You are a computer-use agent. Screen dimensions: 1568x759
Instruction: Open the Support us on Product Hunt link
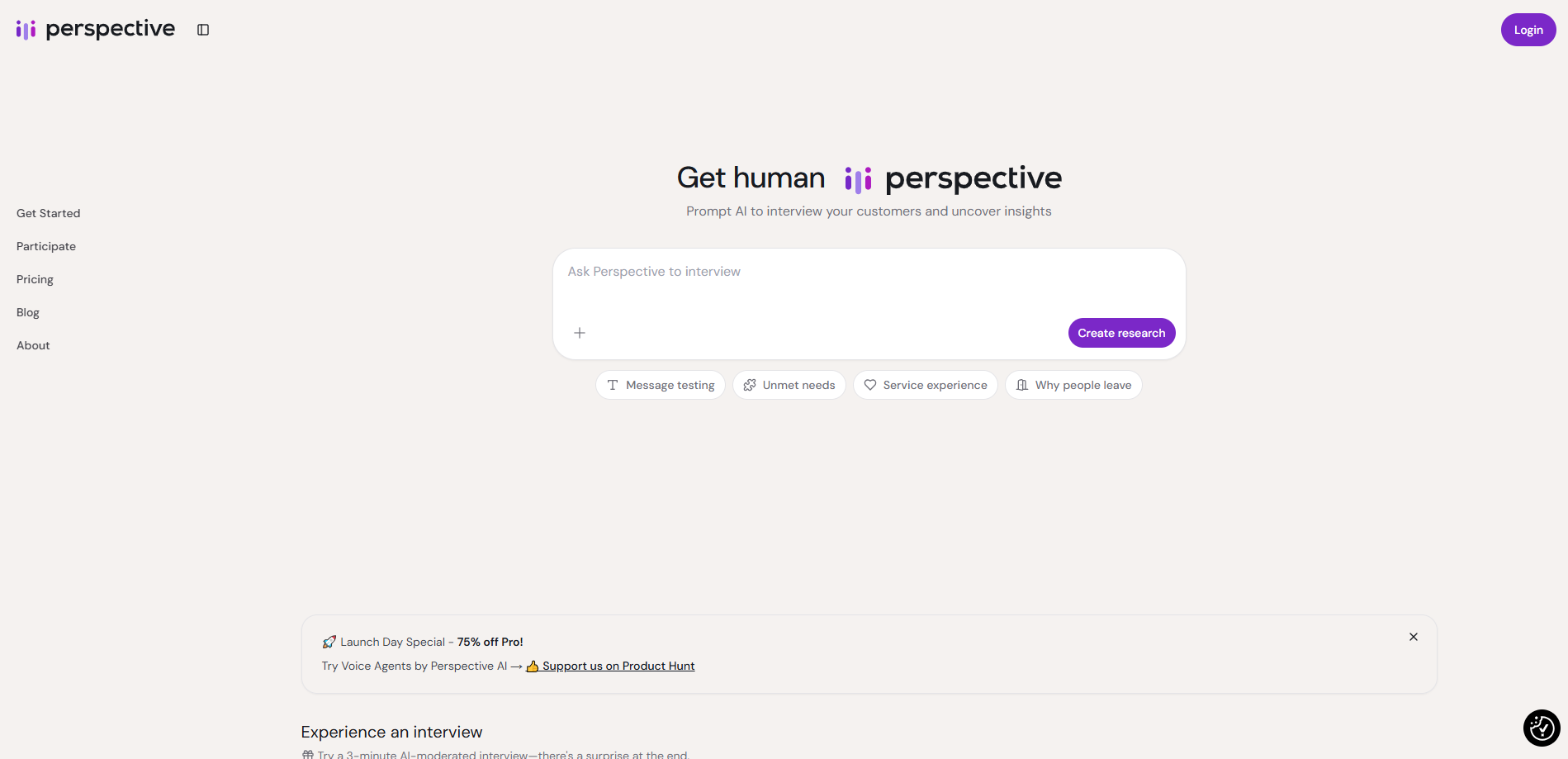pyautogui.click(x=618, y=666)
